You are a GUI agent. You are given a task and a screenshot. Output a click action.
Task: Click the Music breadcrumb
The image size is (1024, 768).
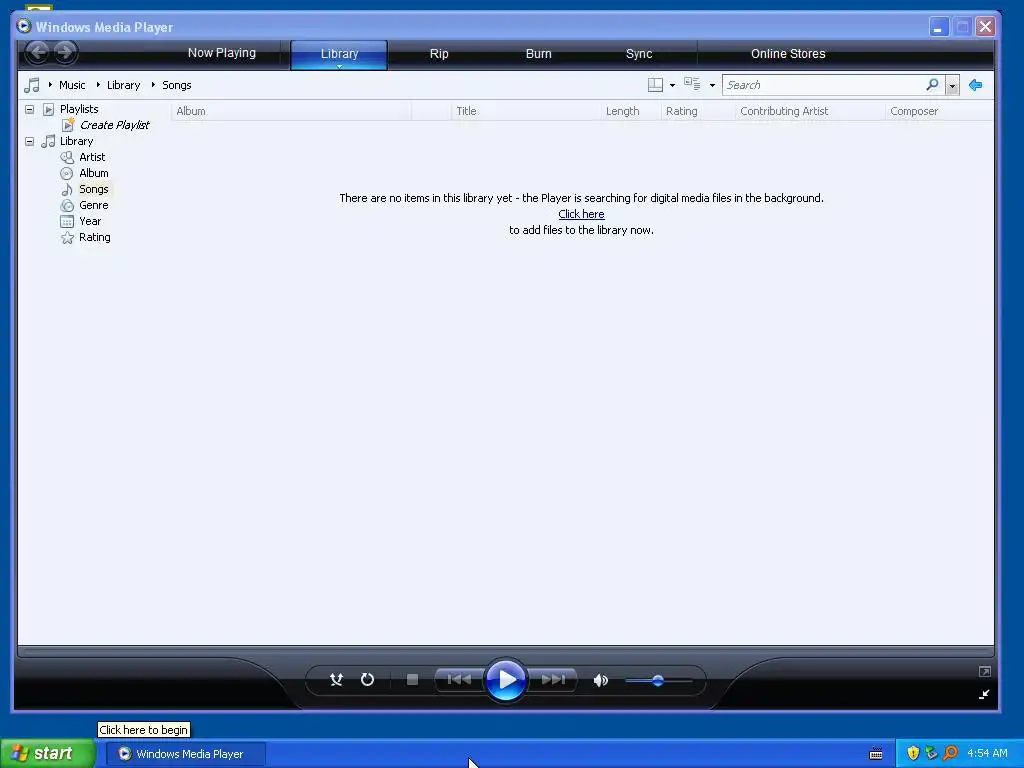72,85
